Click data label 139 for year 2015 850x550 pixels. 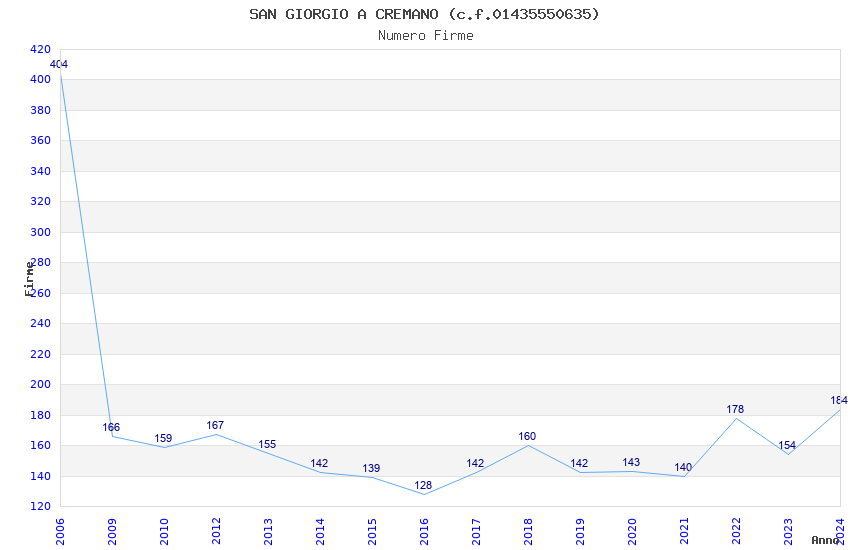point(371,468)
